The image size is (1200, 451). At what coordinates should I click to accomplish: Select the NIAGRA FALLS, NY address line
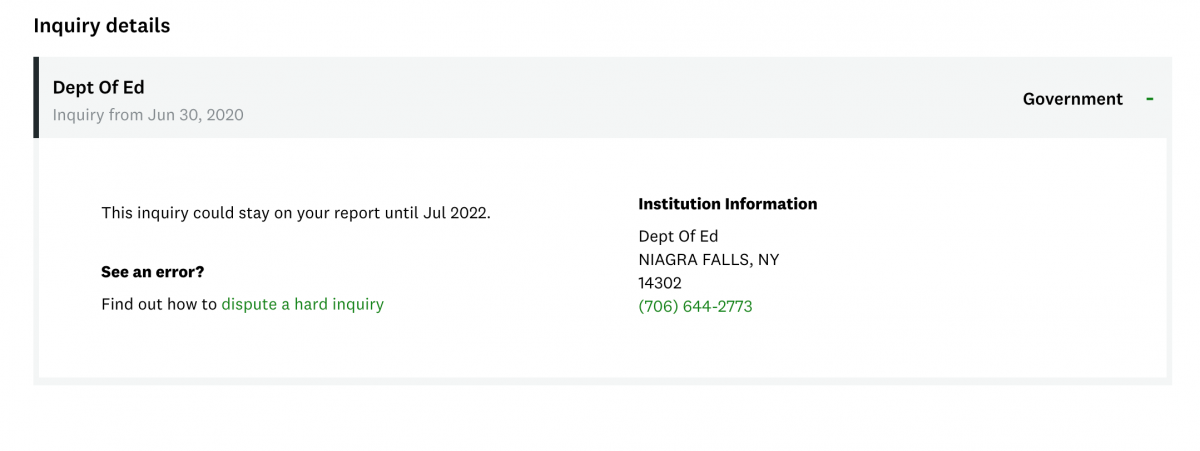tap(709, 259)
